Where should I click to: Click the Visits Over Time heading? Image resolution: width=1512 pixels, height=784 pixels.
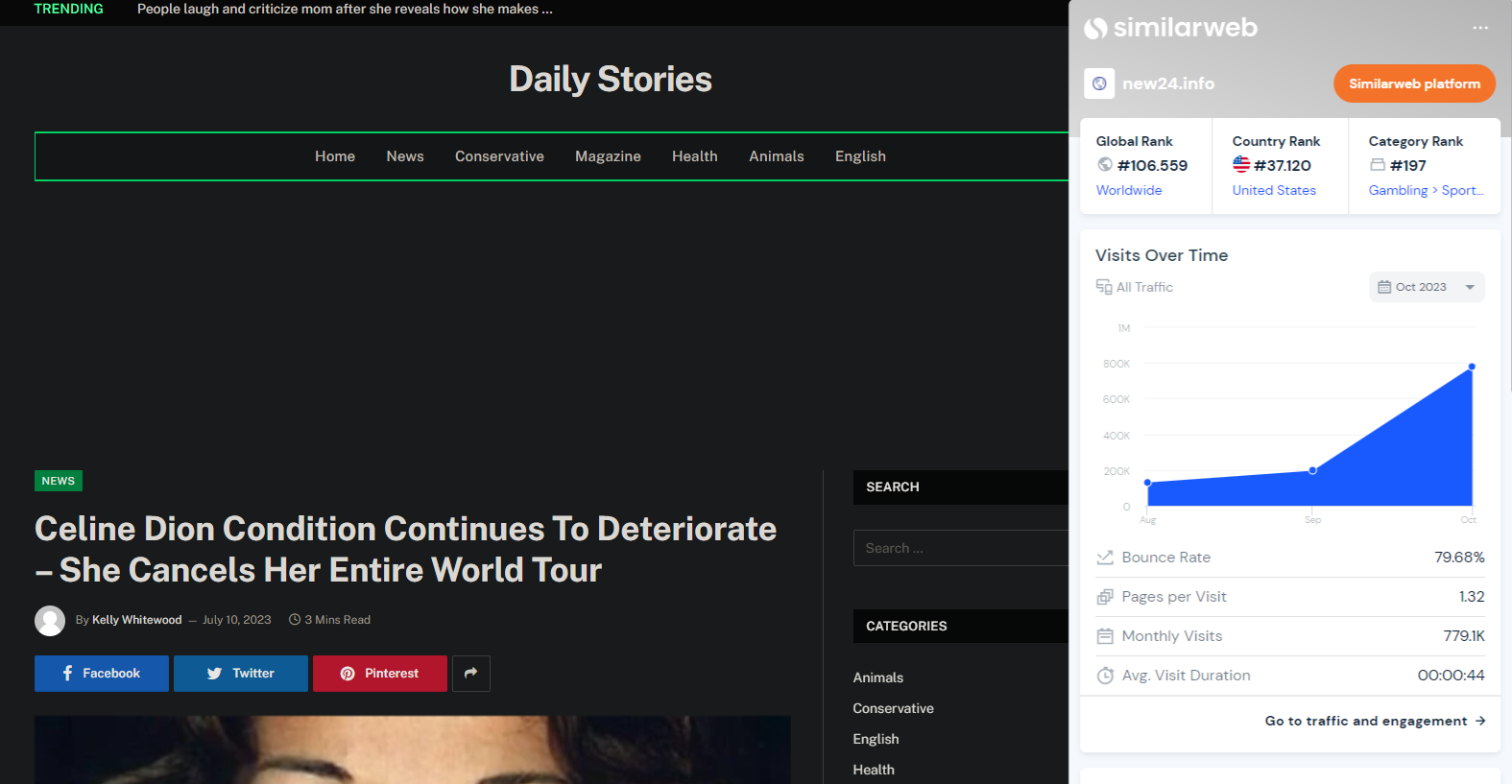[x=1162, y=255]
